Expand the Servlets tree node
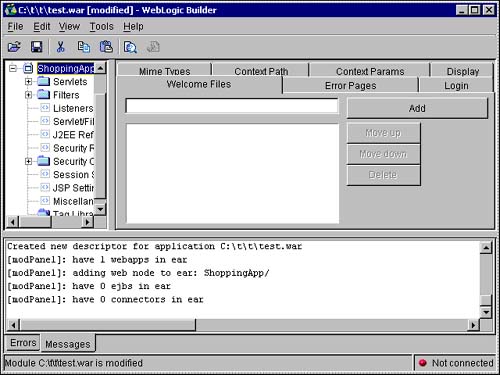Viewport: 500px width, 375px height. coord(29,81)
